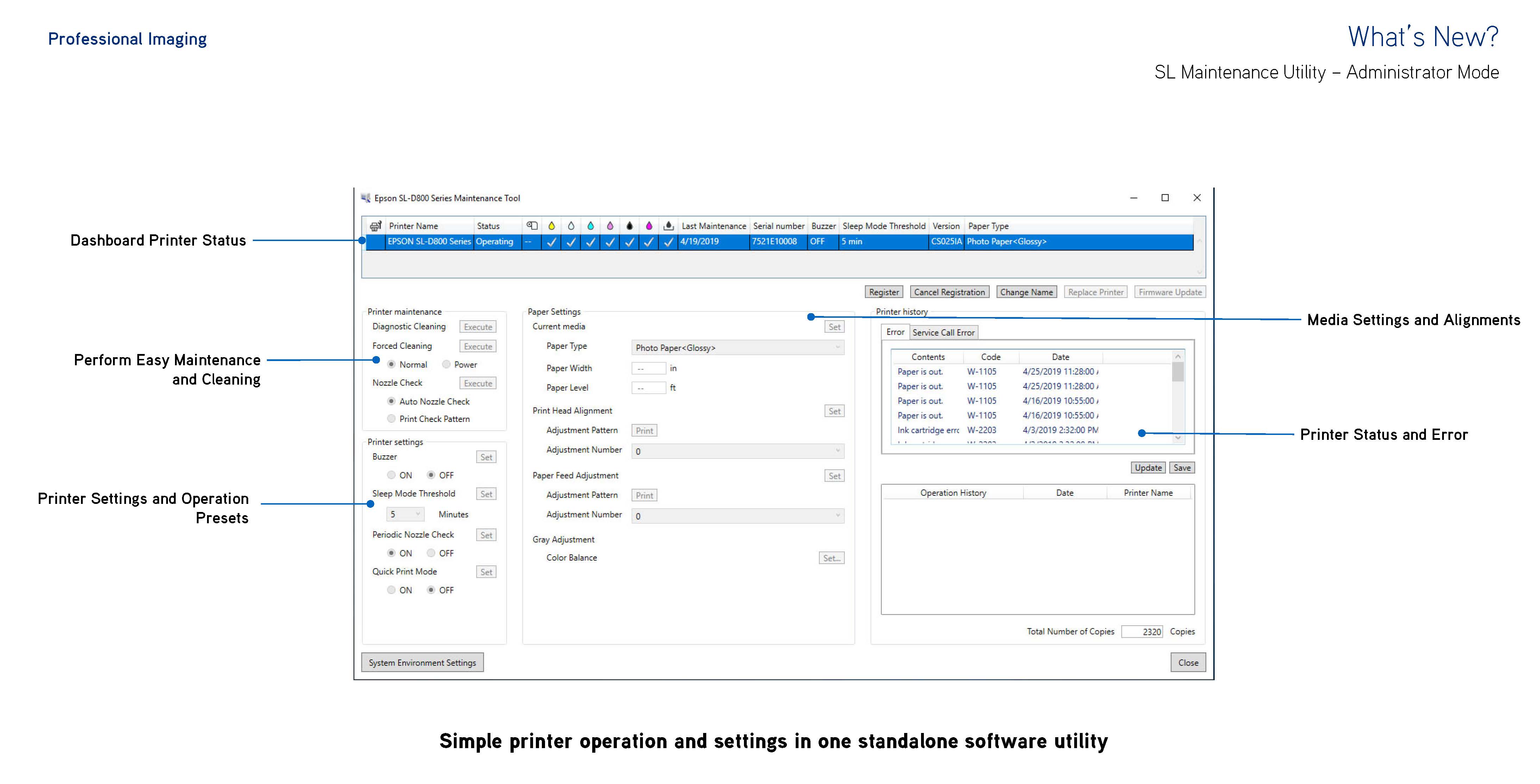This screenshot has height=784, width=1540.
Task: Turn Buzzer setting ON
Action: (x=391, y=475)
